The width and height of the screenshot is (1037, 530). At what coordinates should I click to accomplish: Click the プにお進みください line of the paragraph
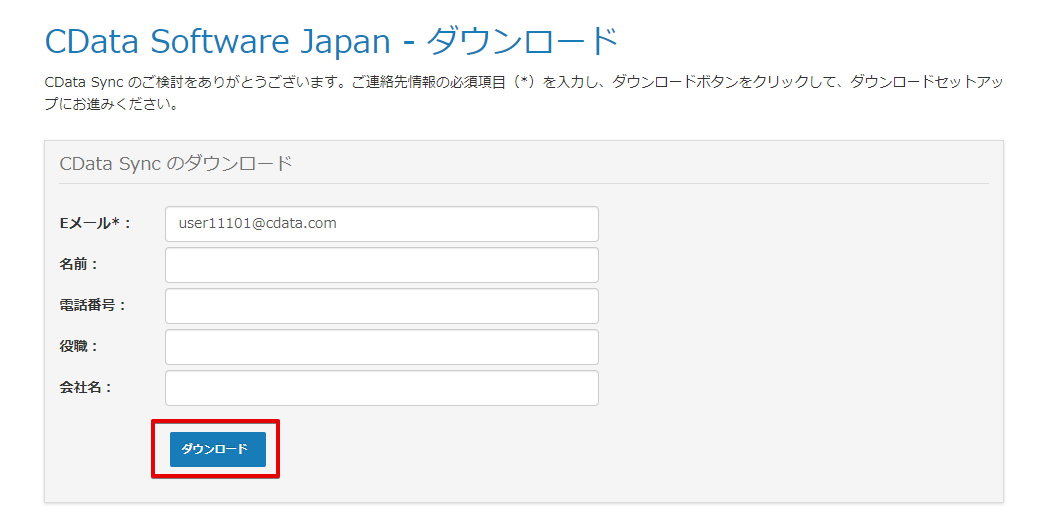pyautogui.click(x=112, y=104)
